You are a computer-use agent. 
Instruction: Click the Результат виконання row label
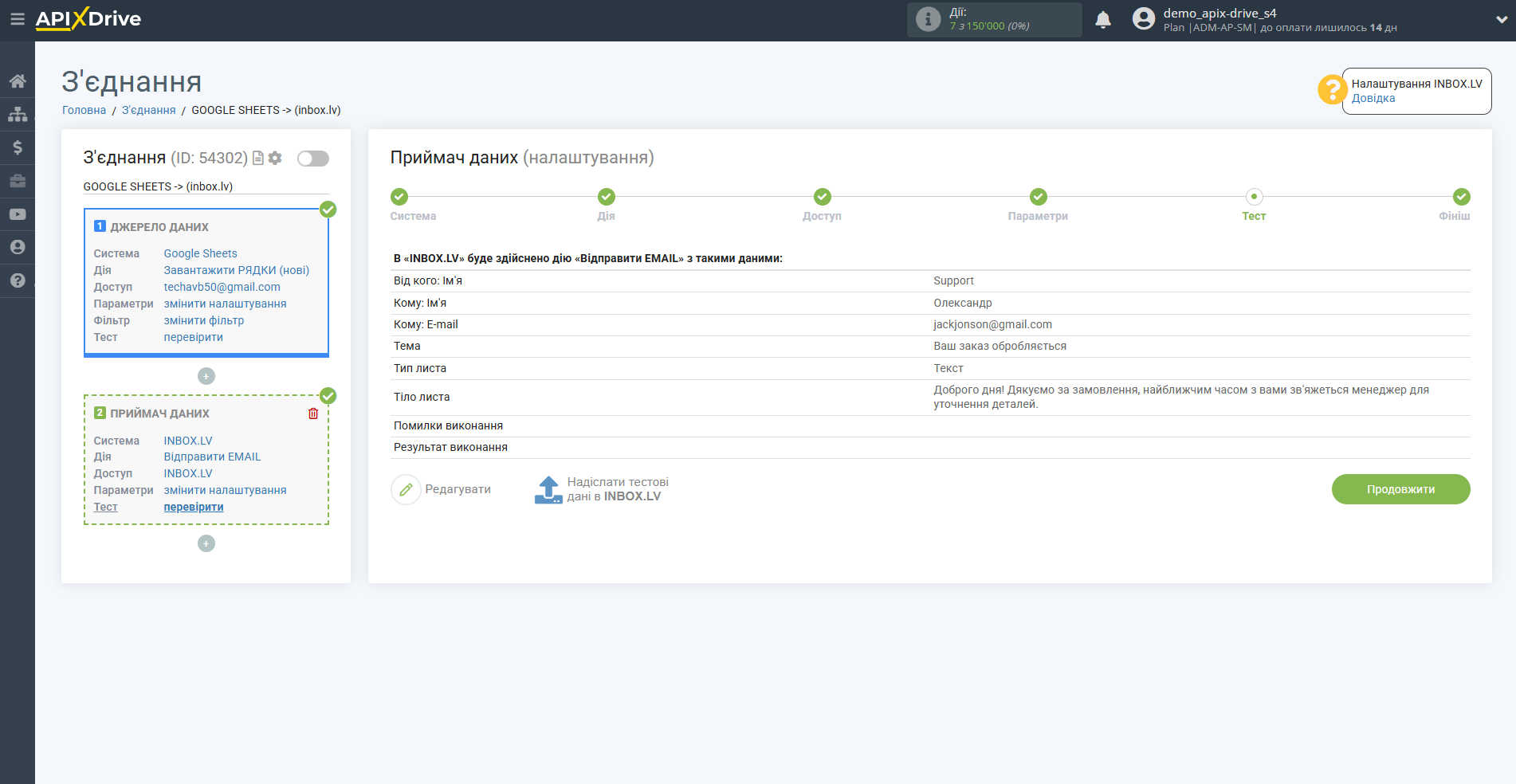450,447
